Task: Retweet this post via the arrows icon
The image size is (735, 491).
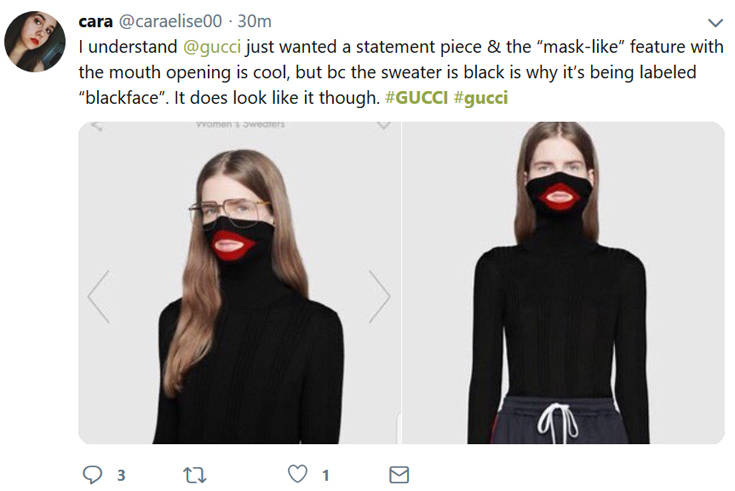Action: pyautogui.click(x=195, y=475)
